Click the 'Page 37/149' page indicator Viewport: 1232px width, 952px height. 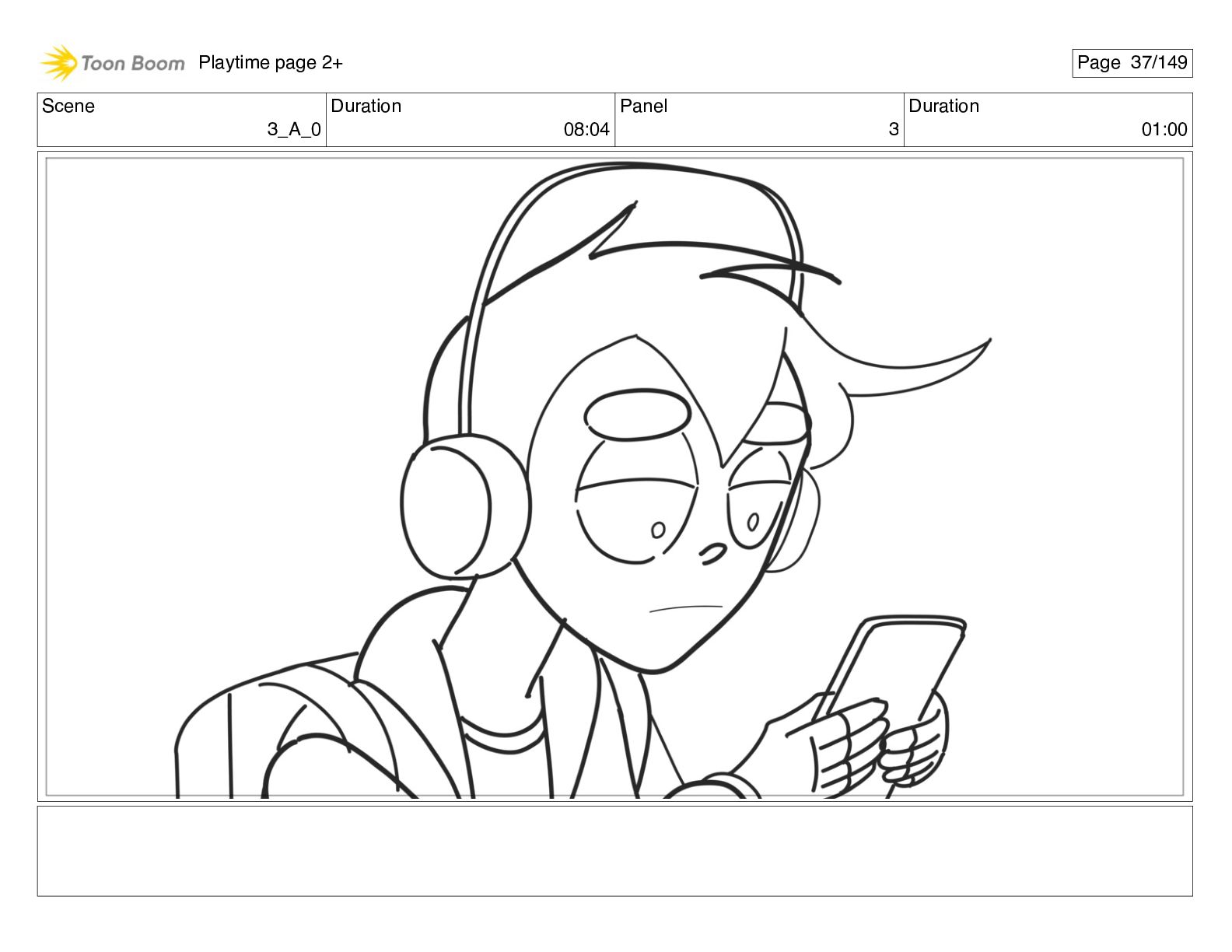tap(1132, 63)
